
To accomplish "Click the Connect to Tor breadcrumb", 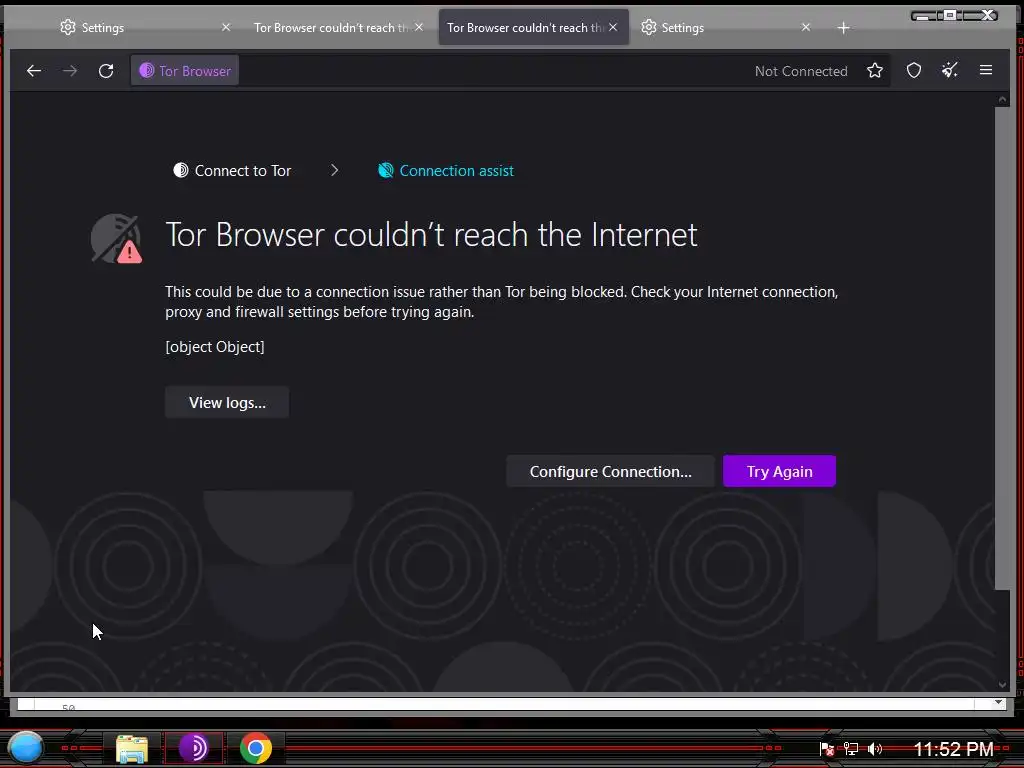I will point(232,170).
